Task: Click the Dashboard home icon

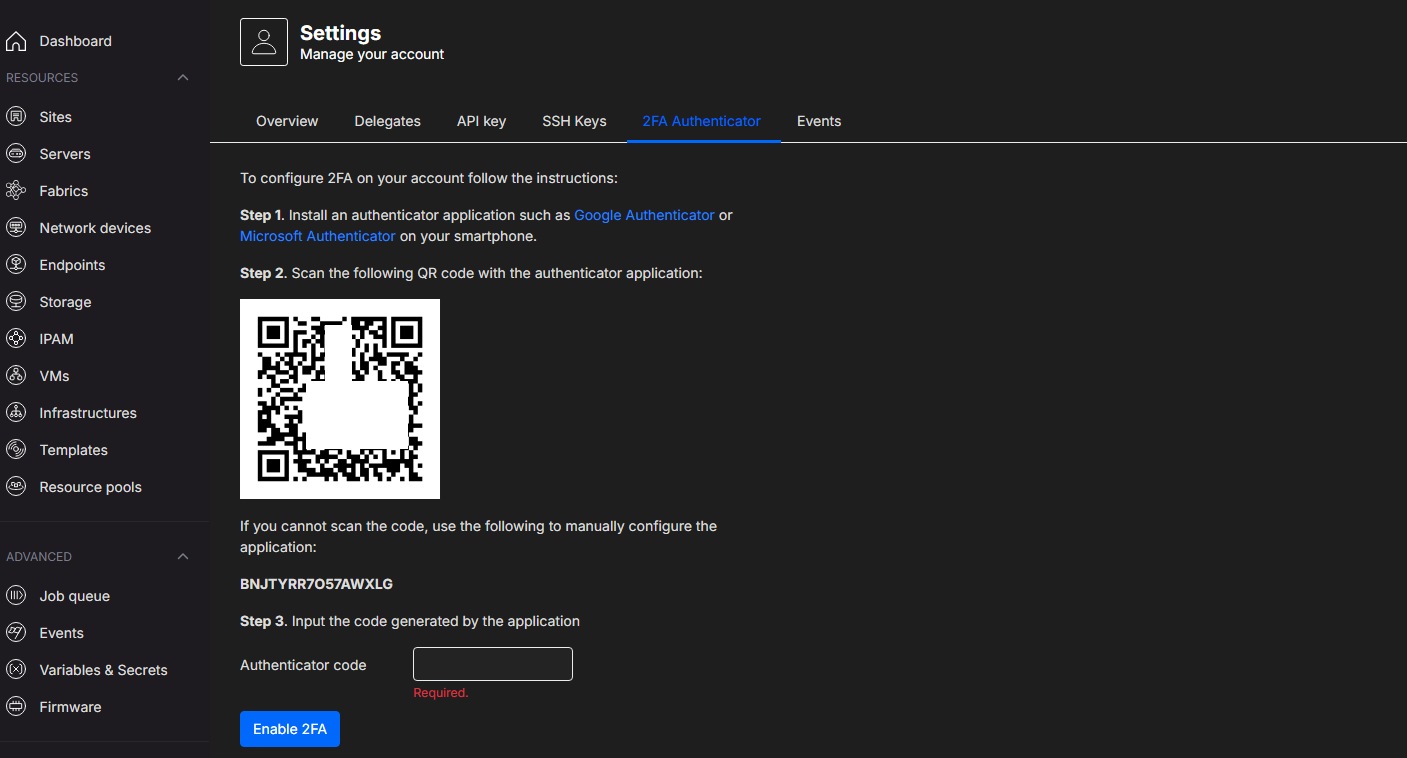Action: click(x=16, y=41)
